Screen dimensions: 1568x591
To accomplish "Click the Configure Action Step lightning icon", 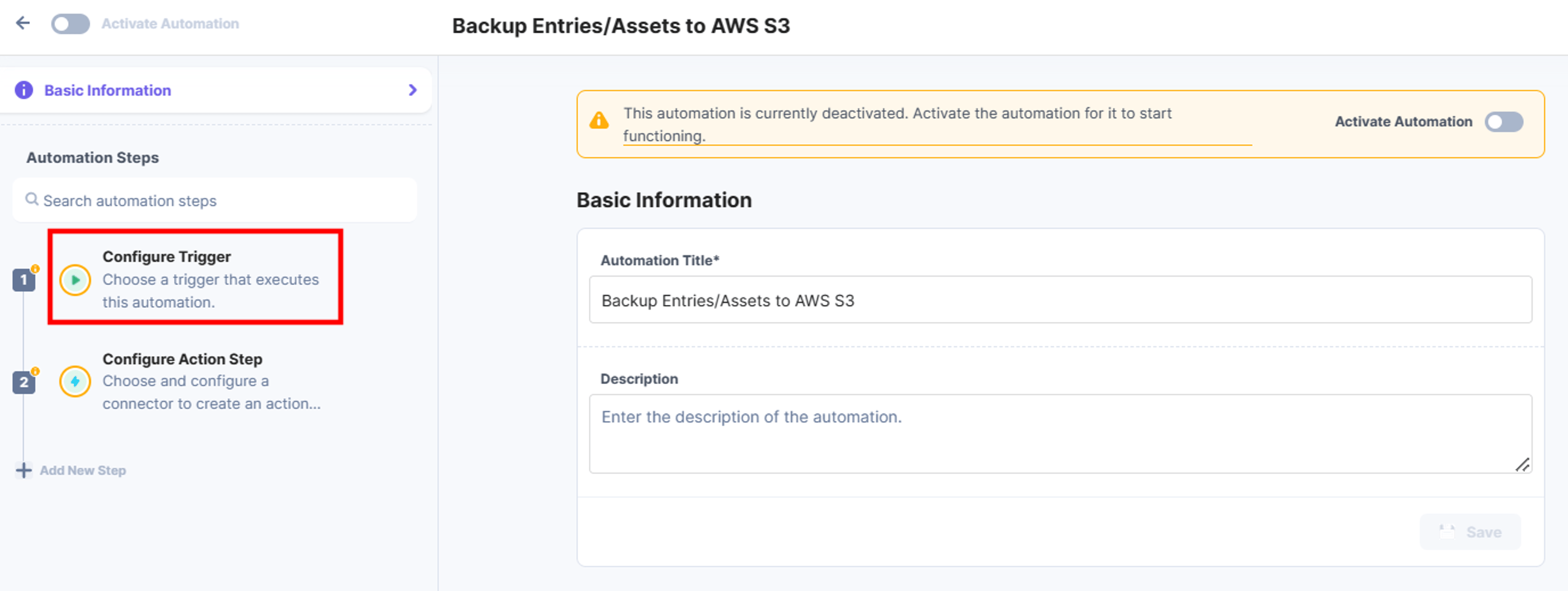I will click(x=75, y=382).
